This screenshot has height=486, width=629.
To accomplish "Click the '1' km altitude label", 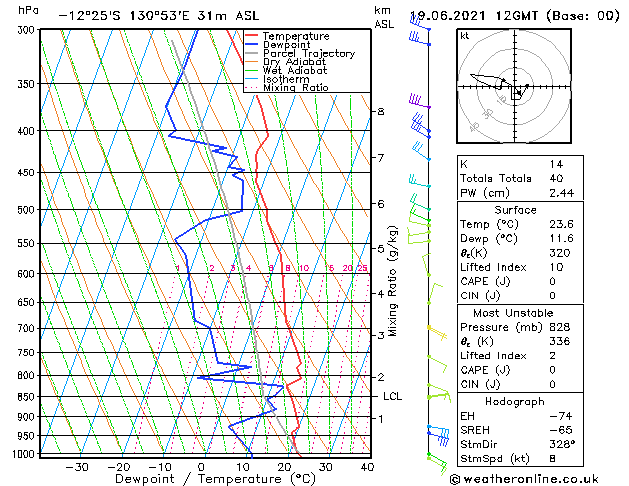I will click(381, 419).
